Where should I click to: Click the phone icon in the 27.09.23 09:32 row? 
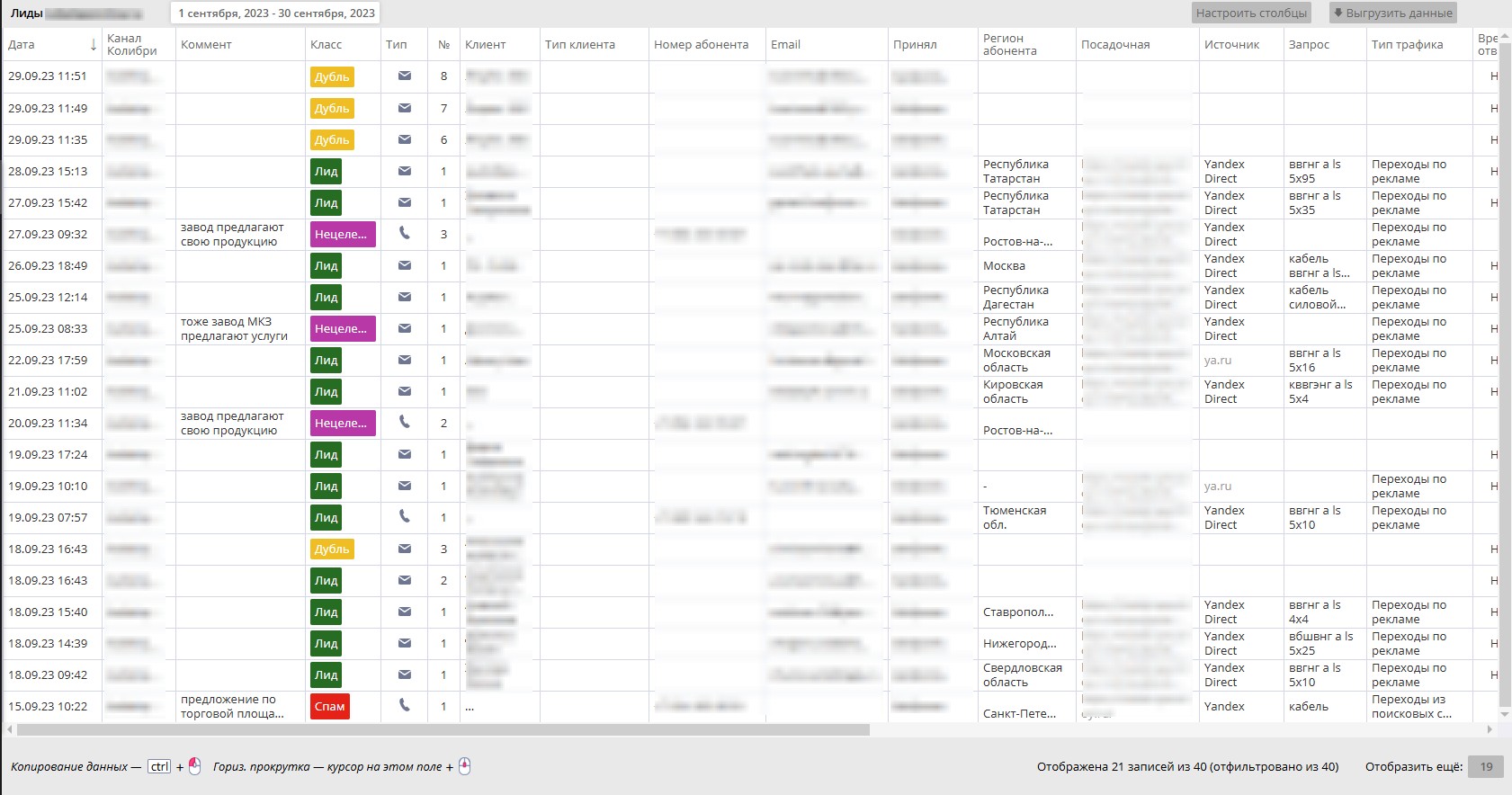(x=405, y=233)
